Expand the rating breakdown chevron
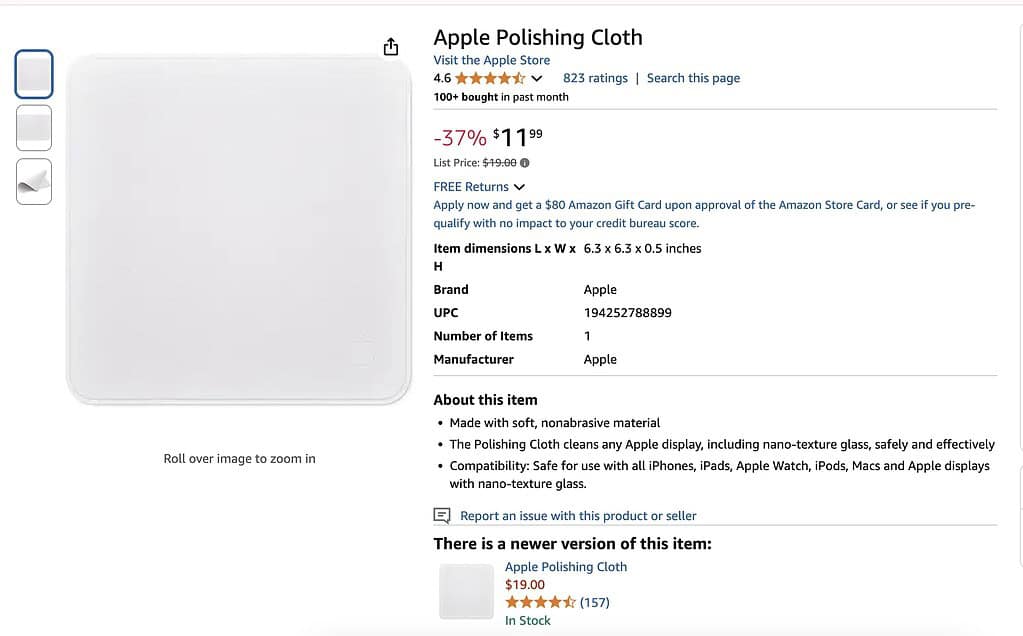Image resolution: width=1023 pixels, height=636 pixels. [x=537, y=78]
